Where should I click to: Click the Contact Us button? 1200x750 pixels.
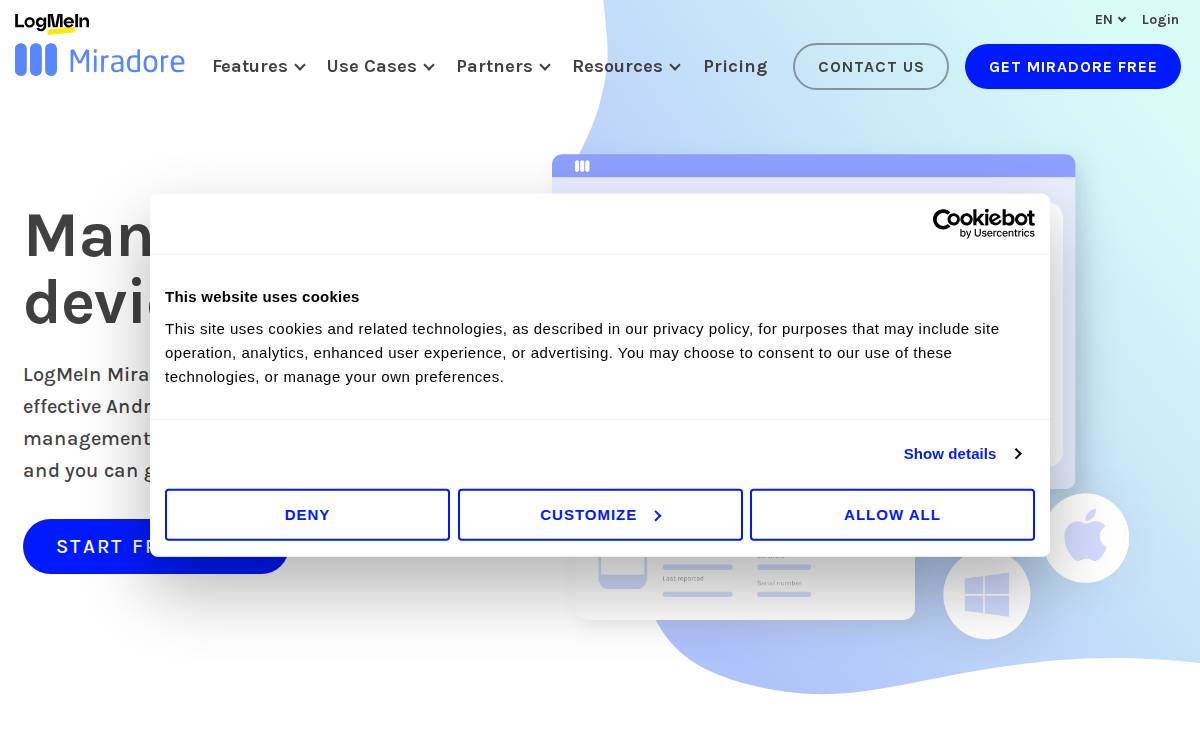click(x=871, y=67)
